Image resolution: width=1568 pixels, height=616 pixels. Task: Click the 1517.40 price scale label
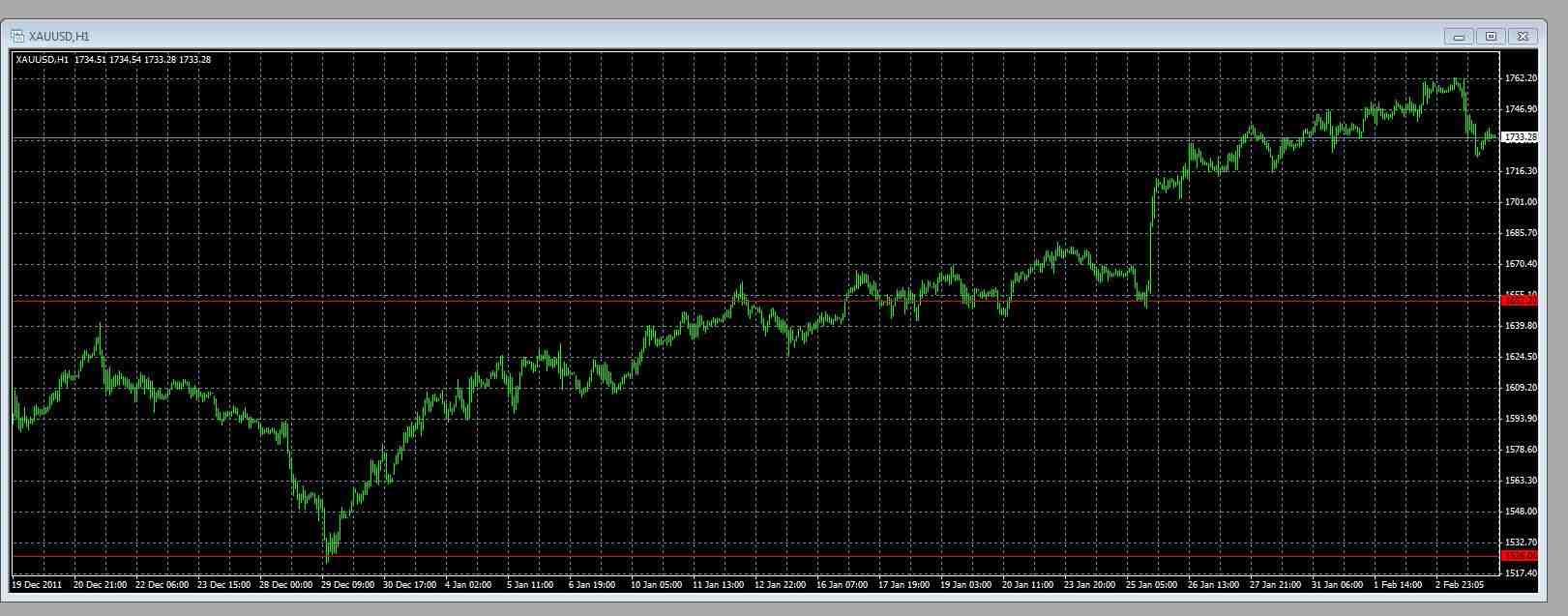point(1521,573)
